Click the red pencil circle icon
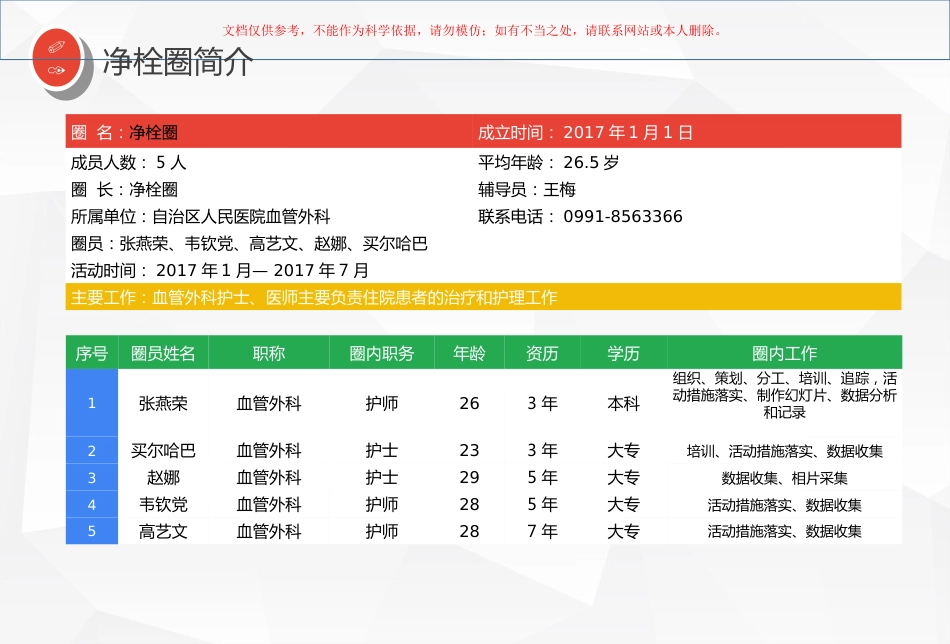This screenshot has width=950, height=644. 56,59
